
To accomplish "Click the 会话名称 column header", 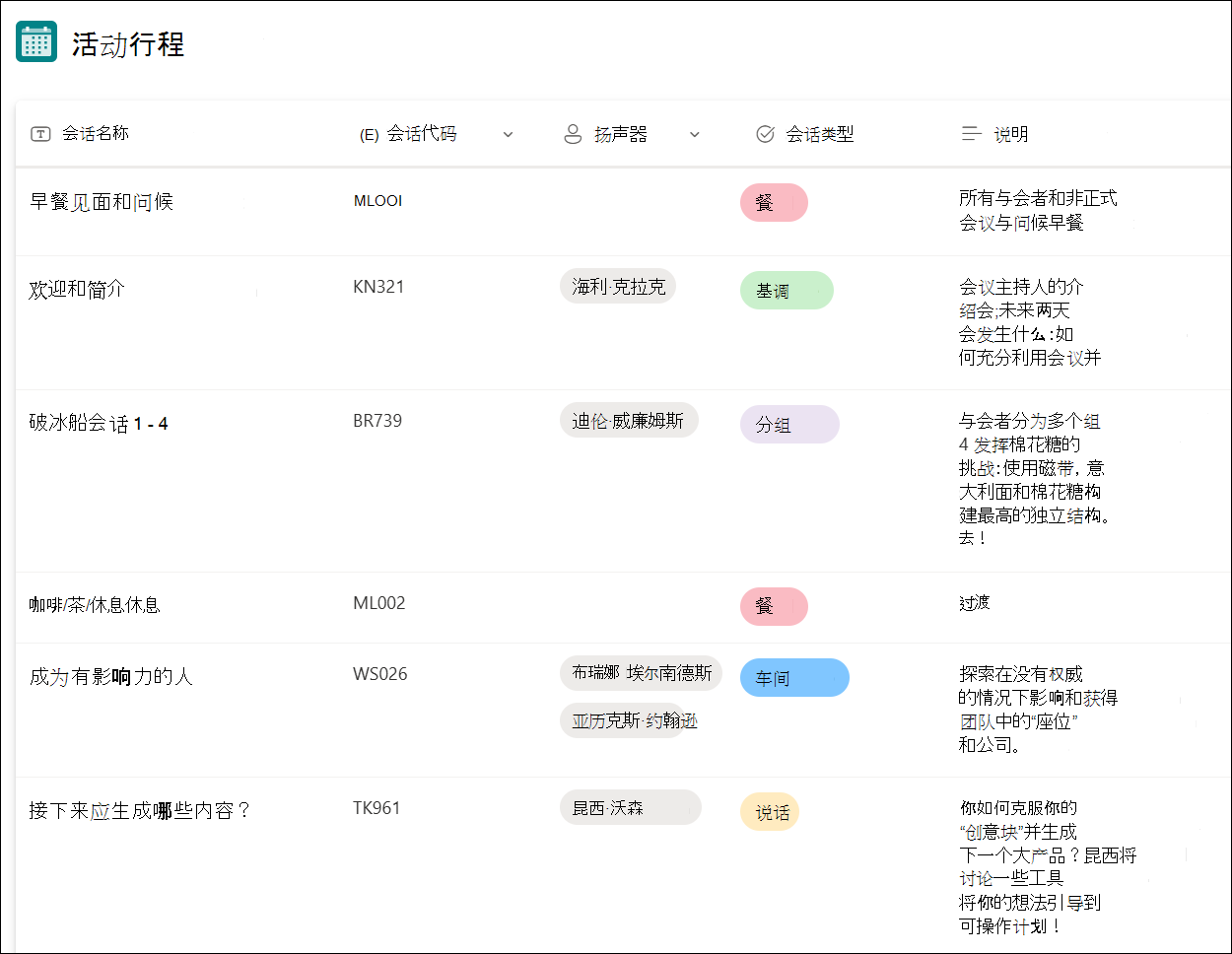I will click(96, 134).
